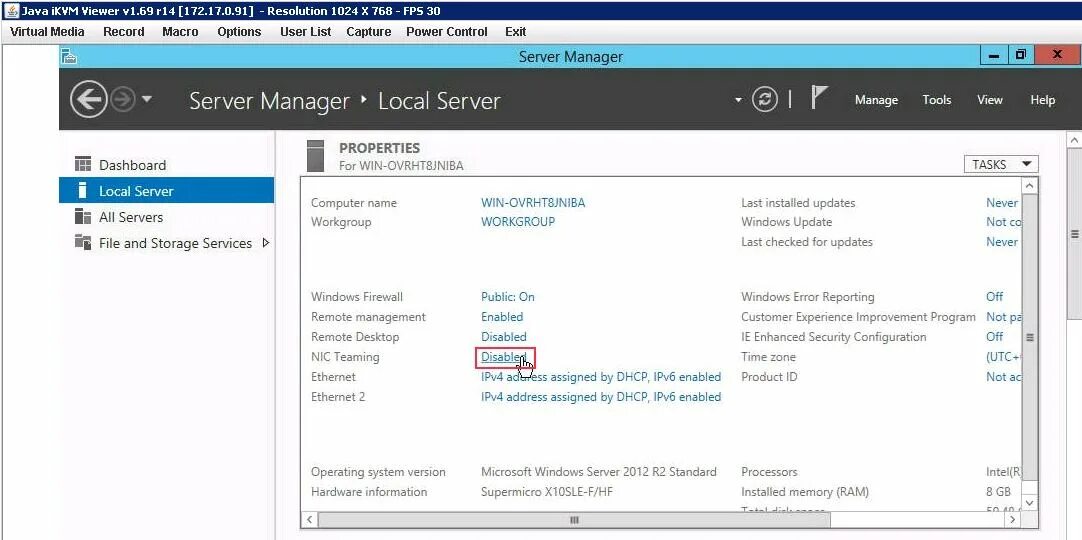Select Local Server in the sidebar
1082x540 pixels.
coord(166,191)
